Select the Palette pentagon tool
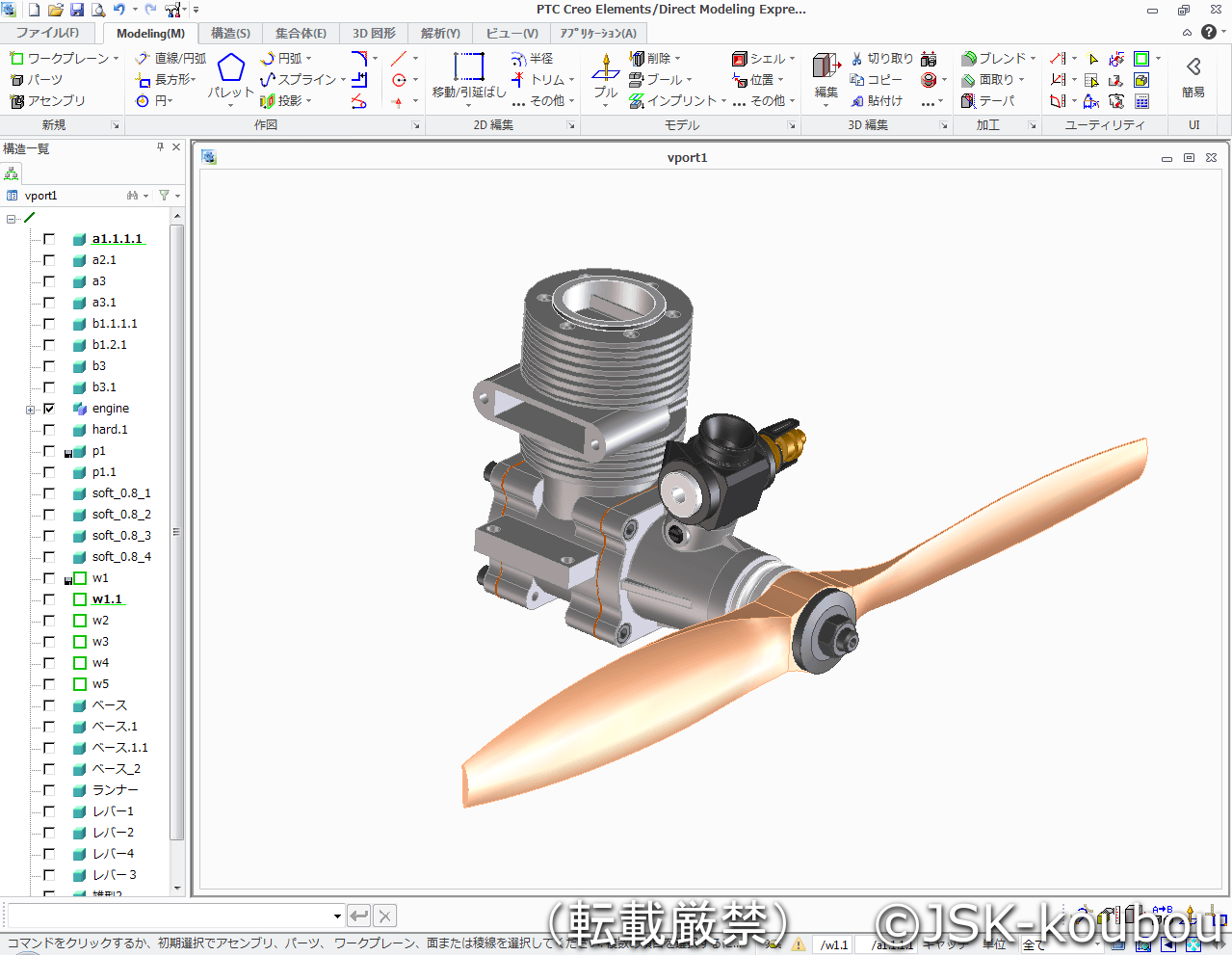Viewport: 1232px width, 956px height. pos(230,69)
